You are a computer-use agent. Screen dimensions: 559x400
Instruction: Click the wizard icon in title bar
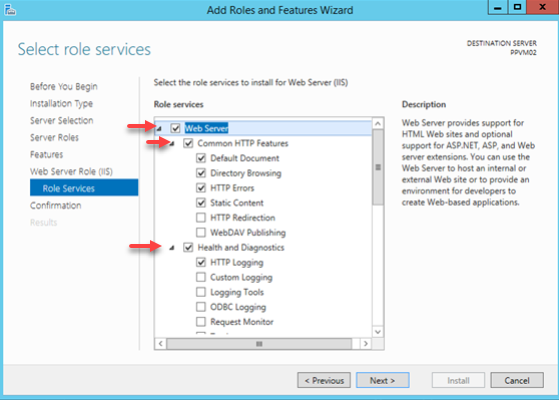(10, 10)
